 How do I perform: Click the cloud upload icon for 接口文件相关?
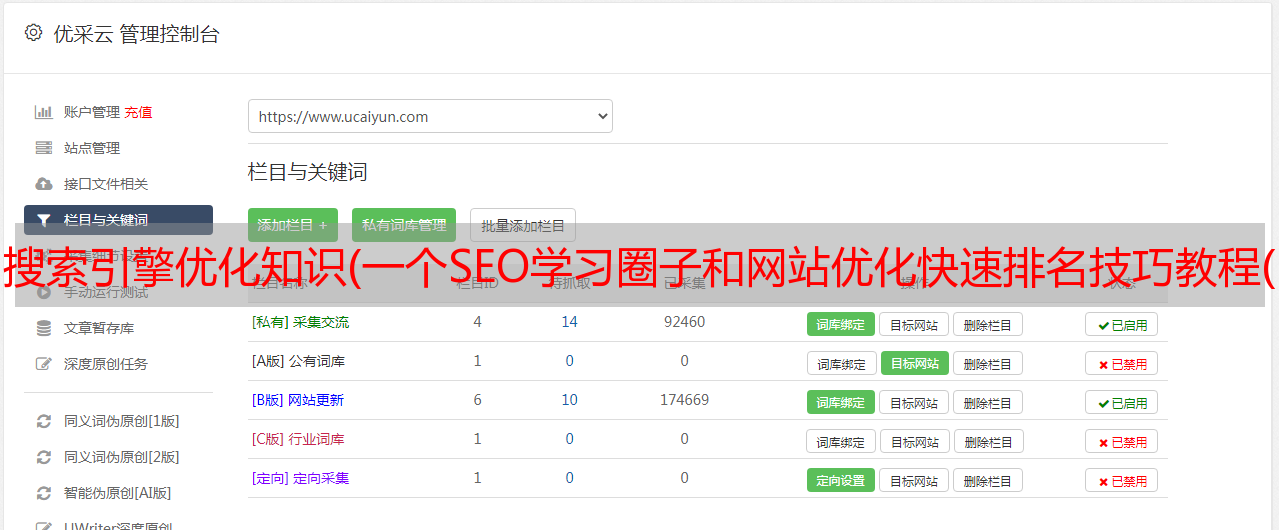[x=44, y=184]
